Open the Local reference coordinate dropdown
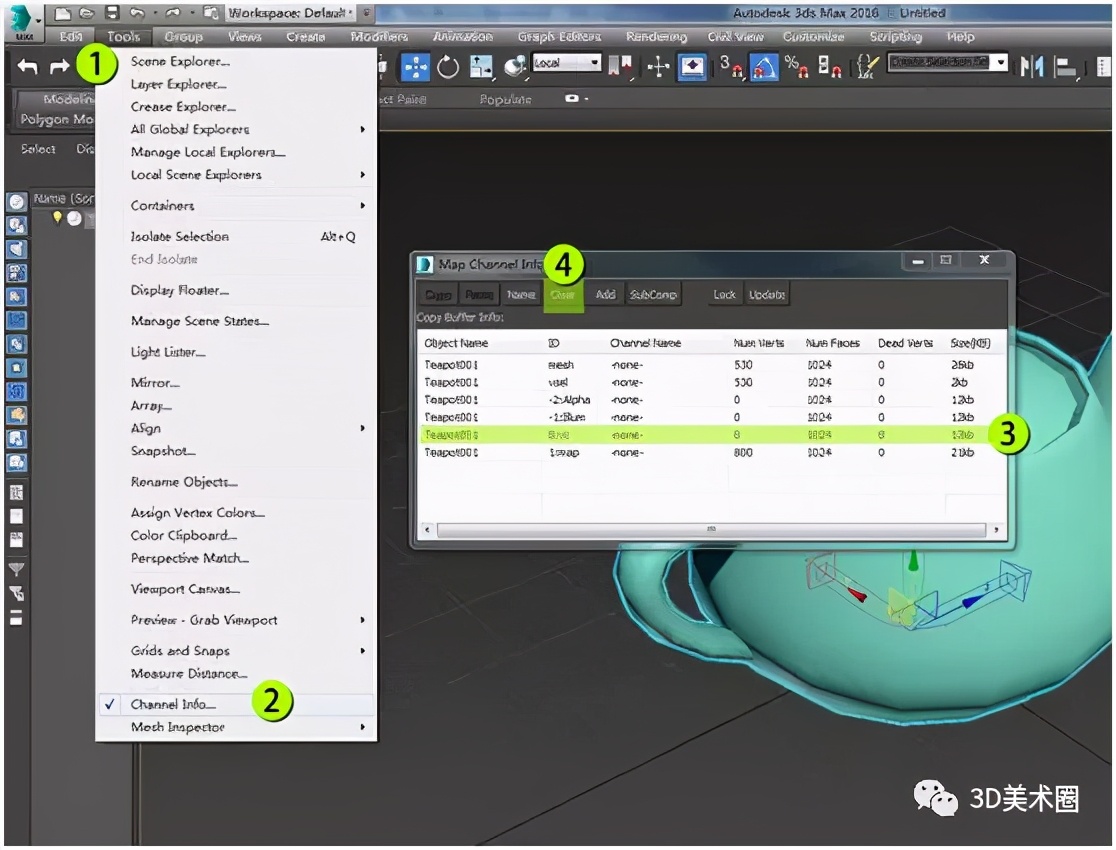The height and width of the screenshot is (850, 1116). (567, 63)
